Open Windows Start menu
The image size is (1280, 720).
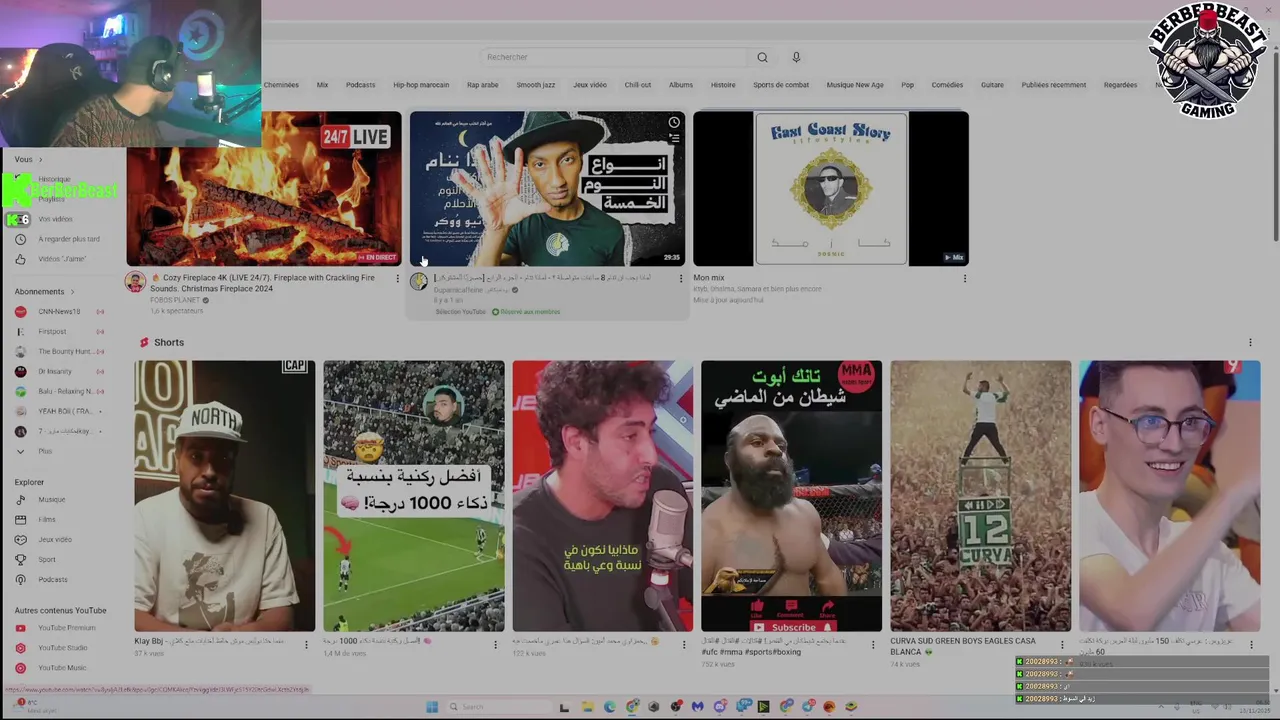tap(432, 707)
